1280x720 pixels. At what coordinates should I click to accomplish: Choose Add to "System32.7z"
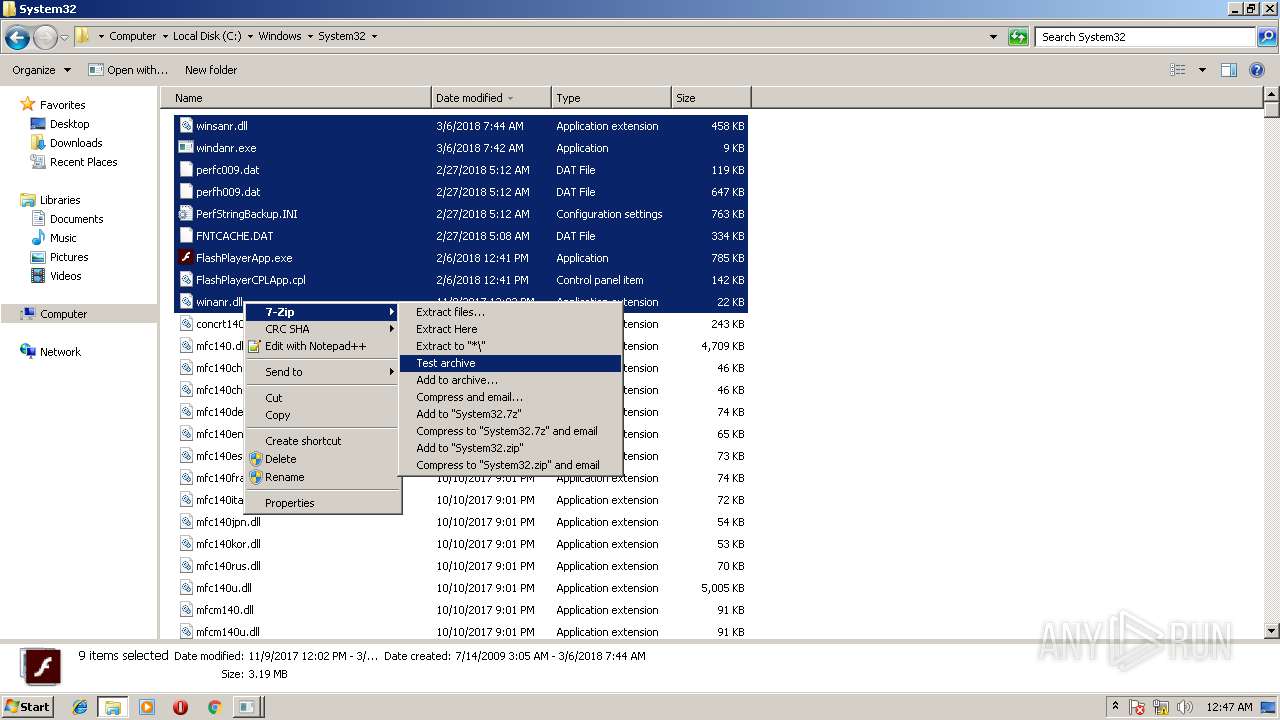click(510, 414)
